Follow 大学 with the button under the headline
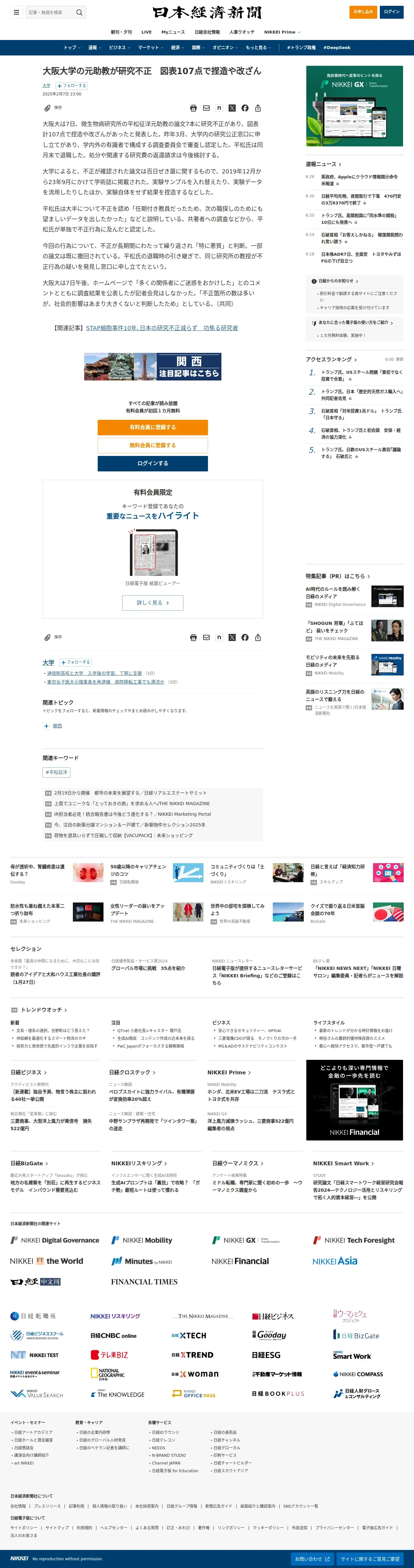The height and width of the screenshot is (1568, 414). (x=72, y=86)
